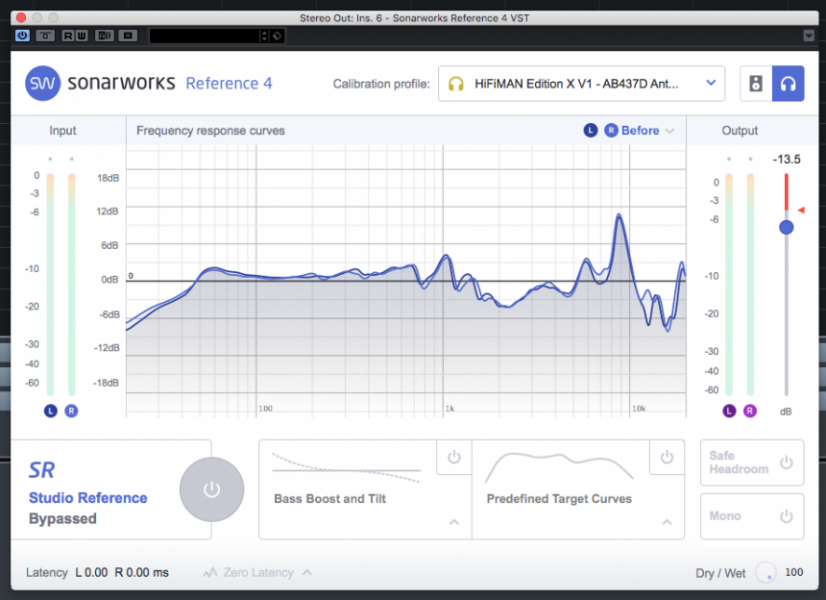Click the yellow headphone icon in profile field
The width and height of the screenshot is (826, 600).
pyautogui.click(x=456, y=84)
